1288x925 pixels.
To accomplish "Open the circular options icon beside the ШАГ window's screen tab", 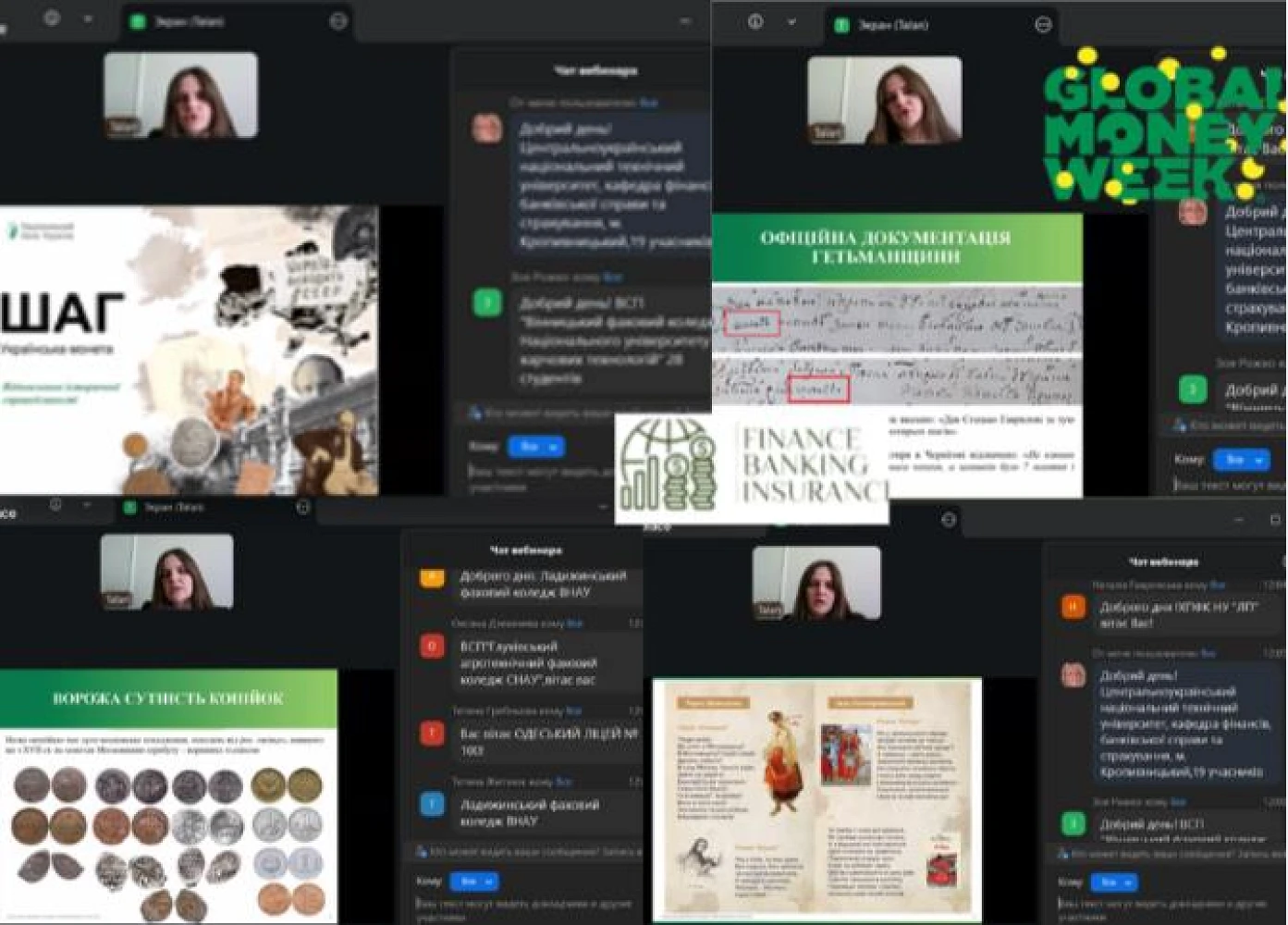I will click(338, 21).
